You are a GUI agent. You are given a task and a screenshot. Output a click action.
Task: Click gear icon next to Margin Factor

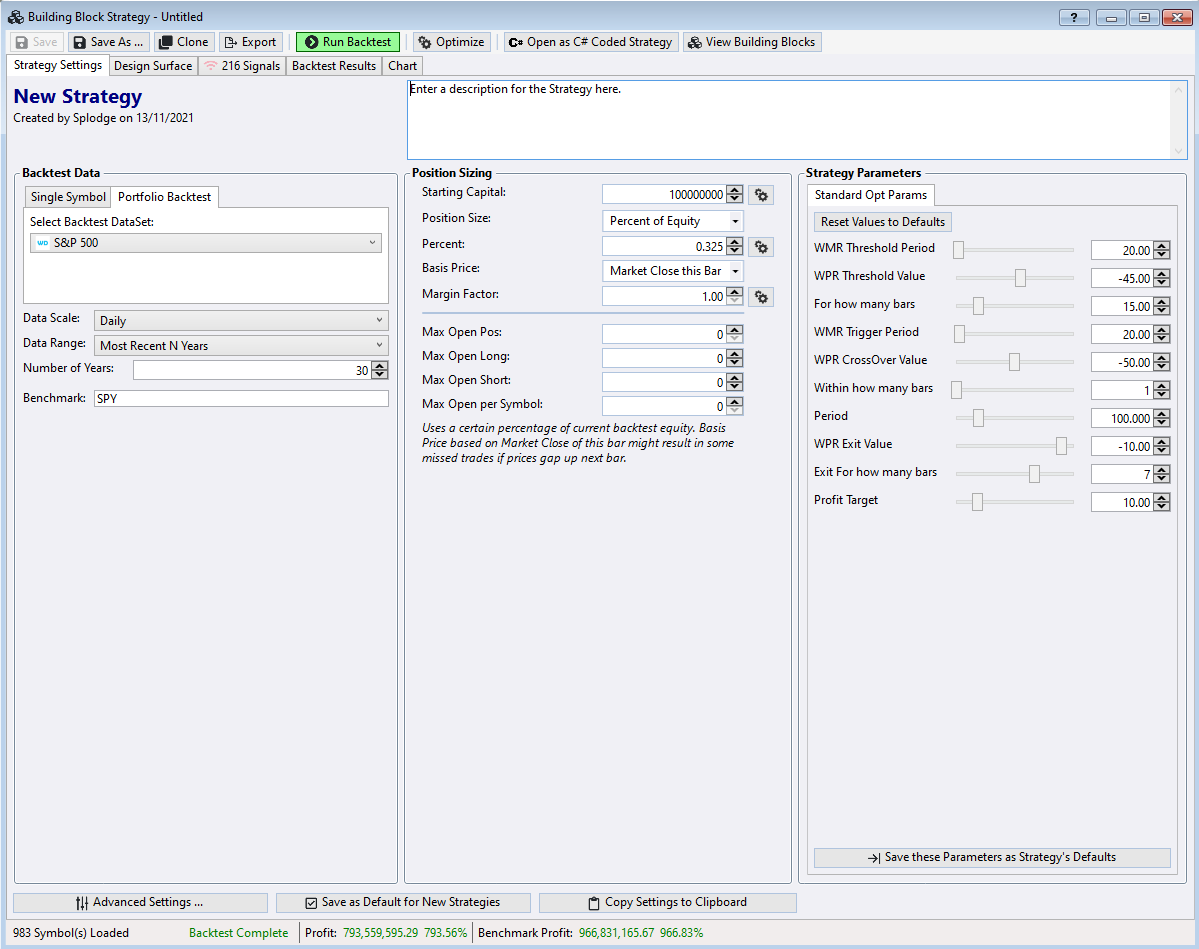[761, 297]
